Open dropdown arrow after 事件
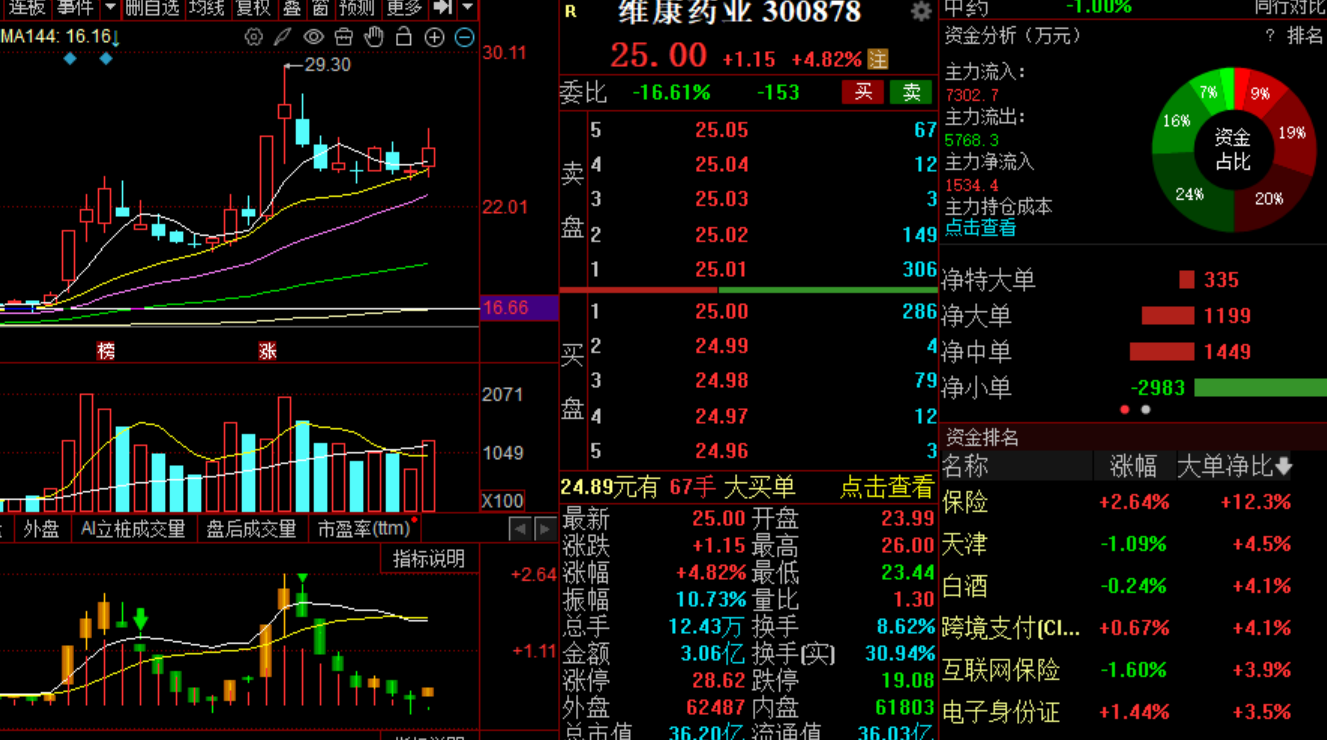Viewport: 1327px width, 740px height. [111, 8]
